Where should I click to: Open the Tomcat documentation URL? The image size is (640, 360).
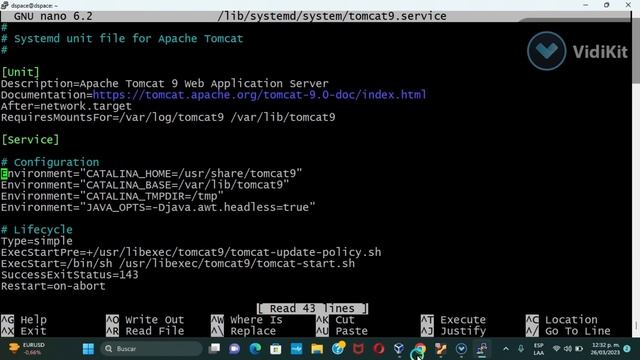click(260, 95)
